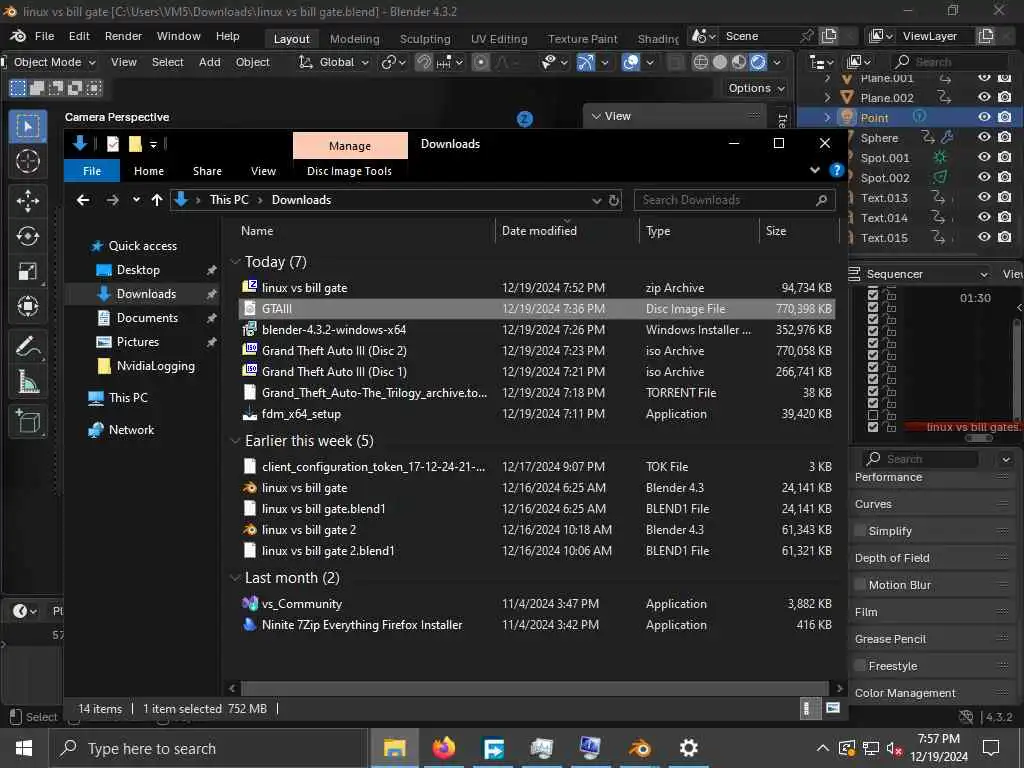The height and width of the screenshot is (768, 1024).
Task: Expand Plane.002 in the outliner
Action: (x=827, y=97)
